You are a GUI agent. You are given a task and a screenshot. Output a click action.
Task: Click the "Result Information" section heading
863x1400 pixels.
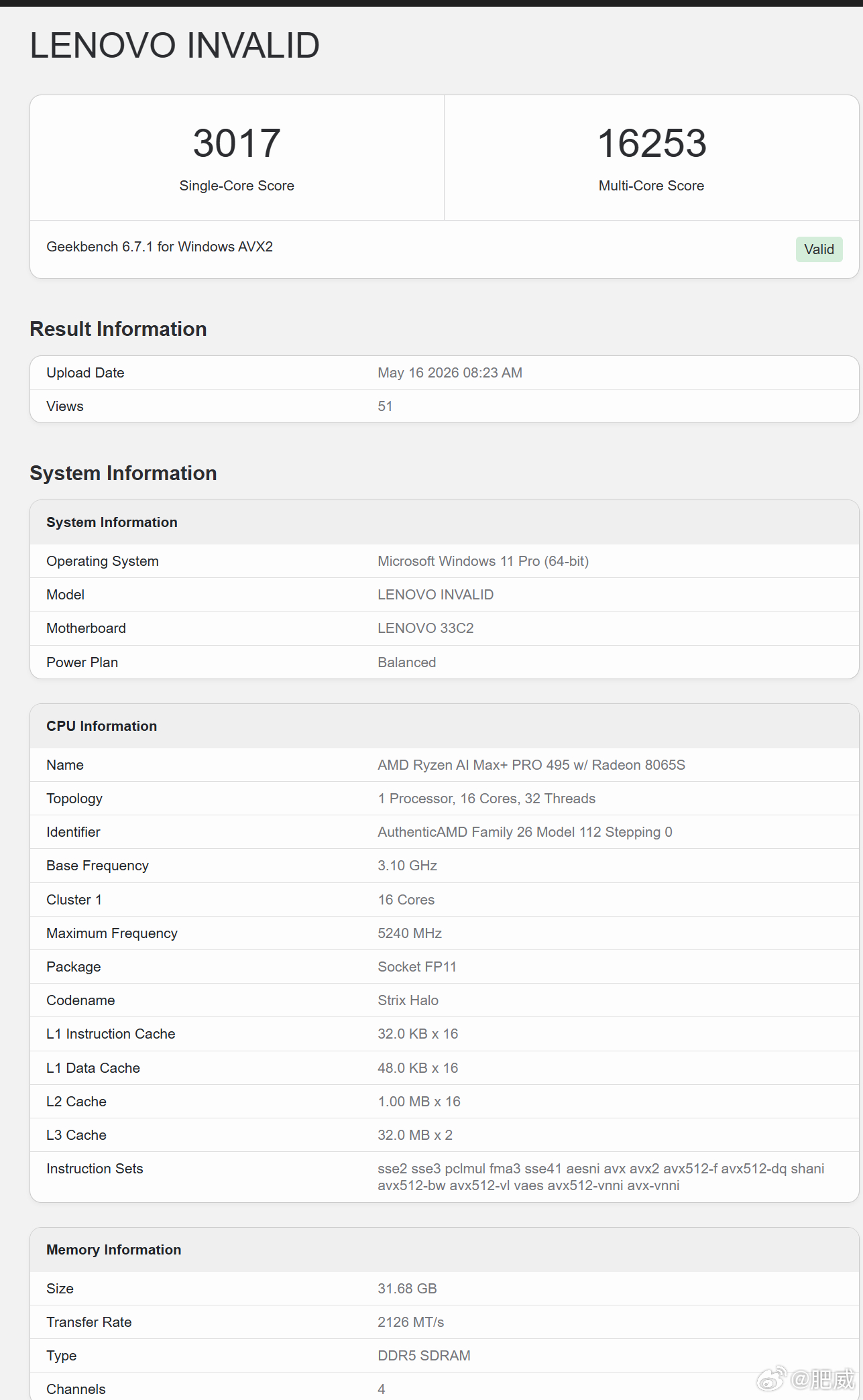click(118, 329)
